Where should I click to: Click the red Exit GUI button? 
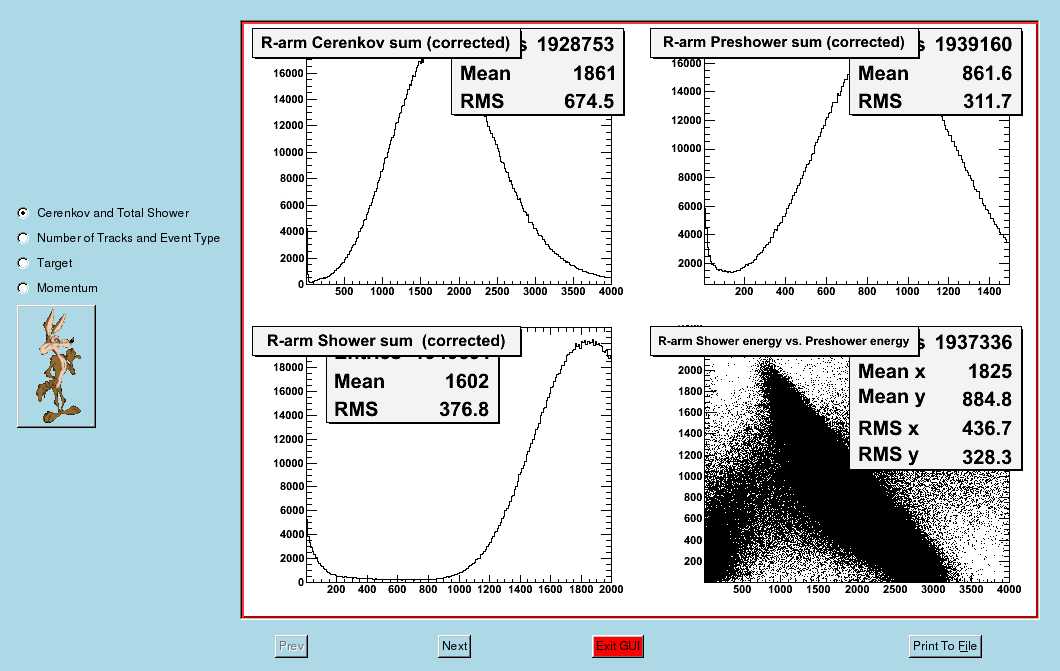[x=618, y=646]
